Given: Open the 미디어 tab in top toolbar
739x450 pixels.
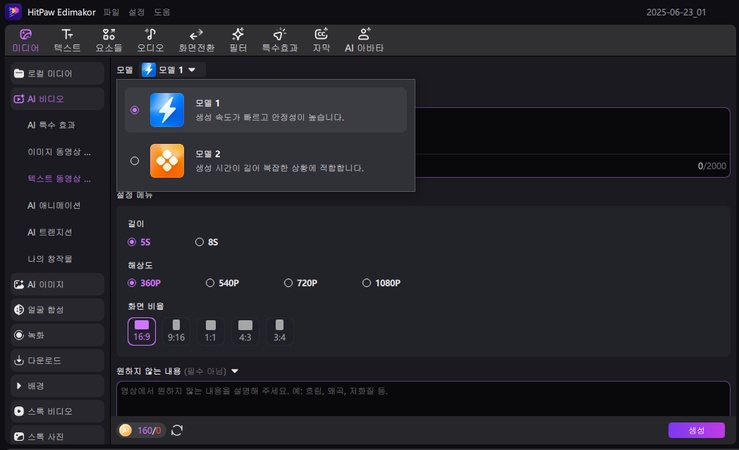Looking at the screenshot, I should [25, 41].
